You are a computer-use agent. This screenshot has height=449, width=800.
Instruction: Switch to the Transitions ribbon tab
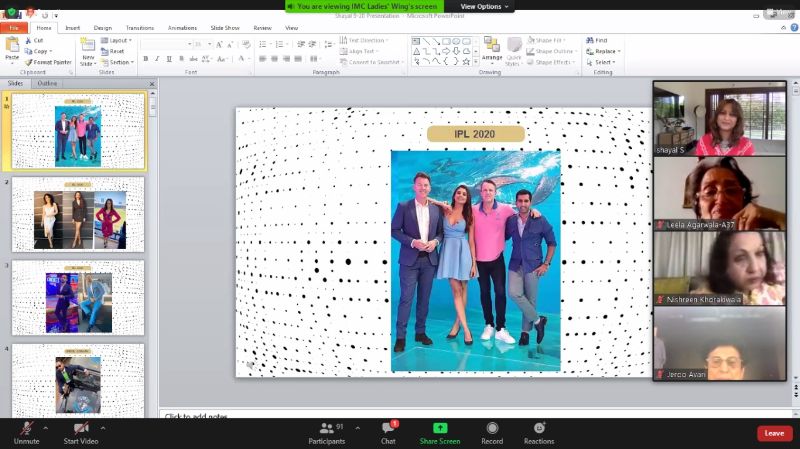[140, 28]
